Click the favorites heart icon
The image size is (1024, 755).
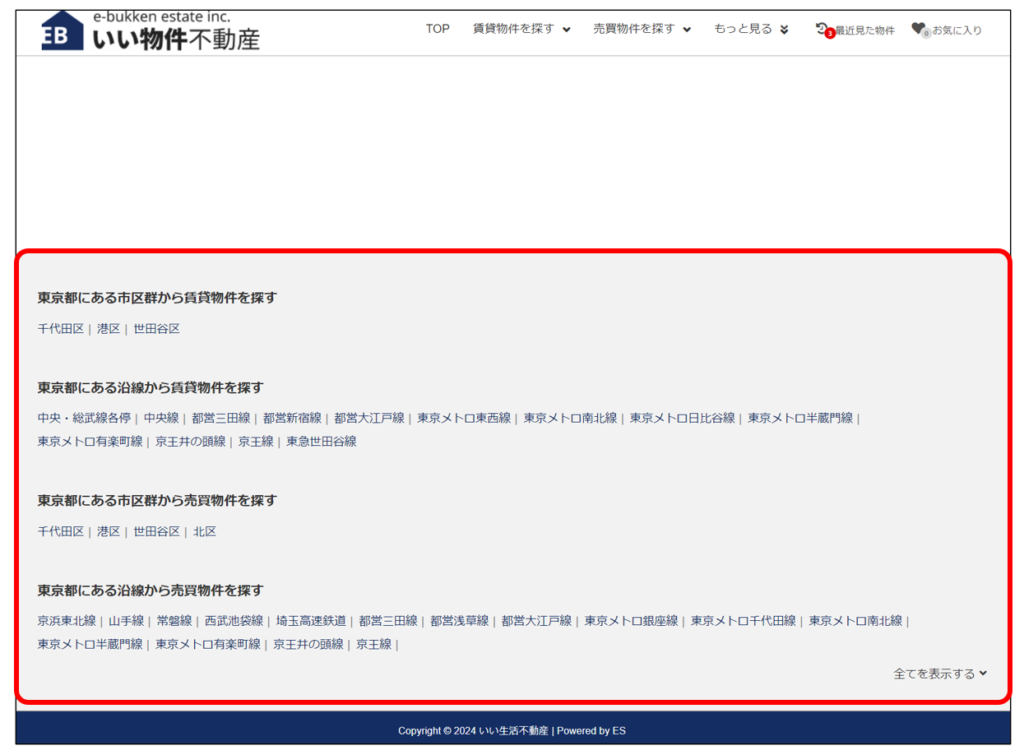click(x=919, y=29)
